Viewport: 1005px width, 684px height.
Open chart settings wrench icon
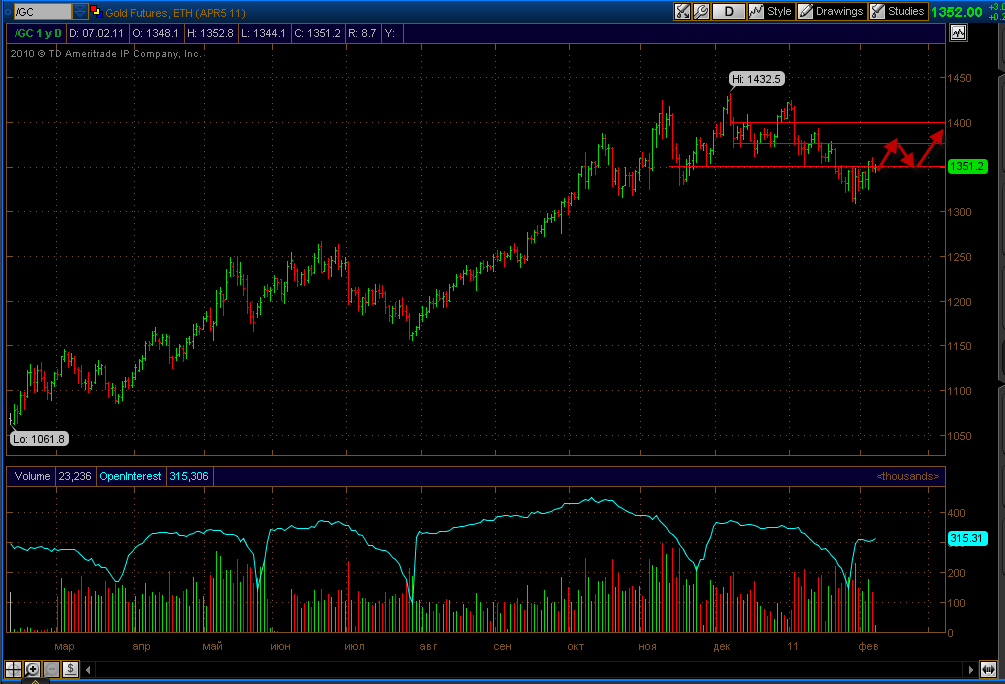[x=701, y=11]
